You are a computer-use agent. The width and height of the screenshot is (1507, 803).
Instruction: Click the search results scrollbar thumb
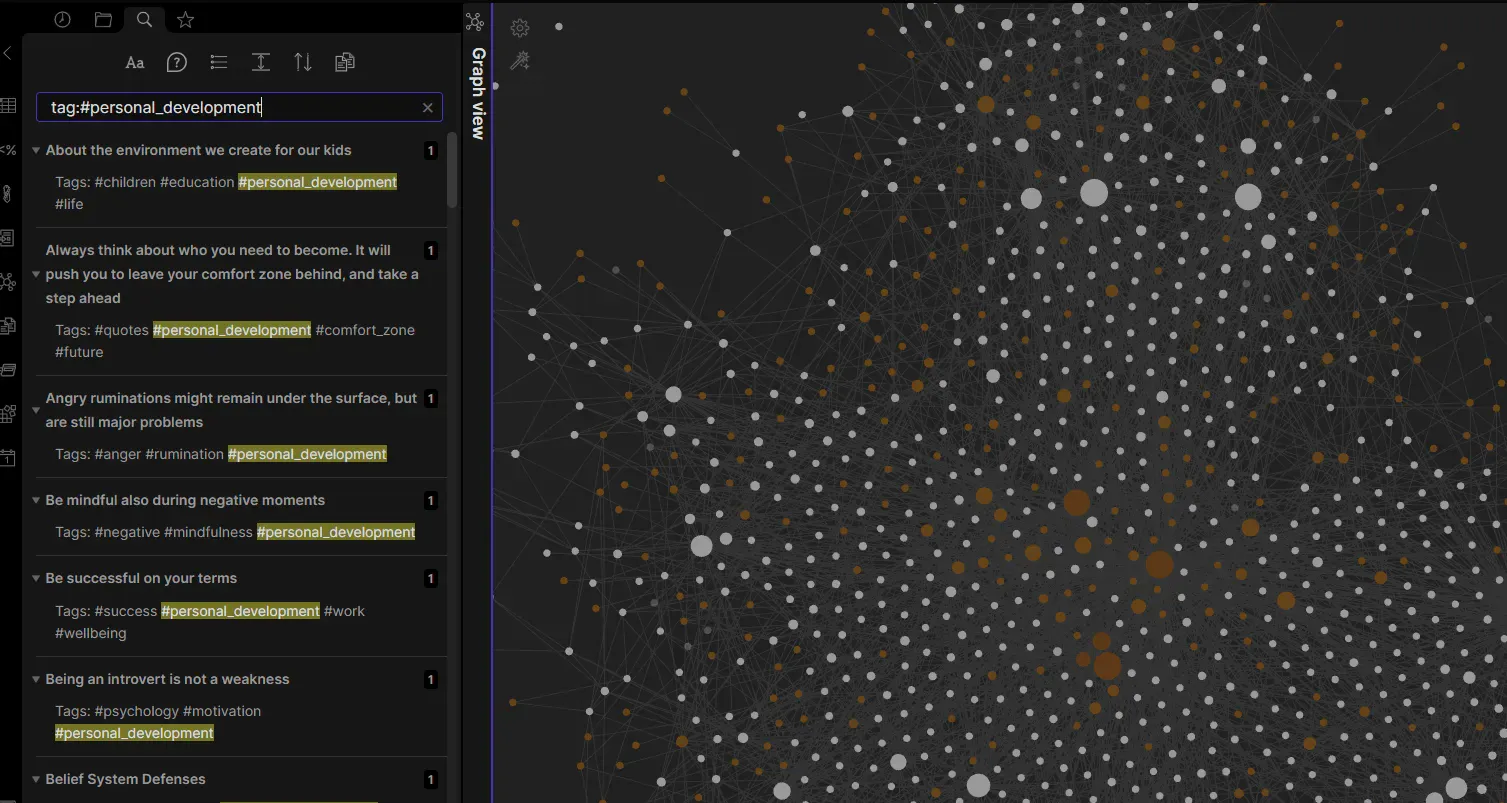(x=452, y=170)
